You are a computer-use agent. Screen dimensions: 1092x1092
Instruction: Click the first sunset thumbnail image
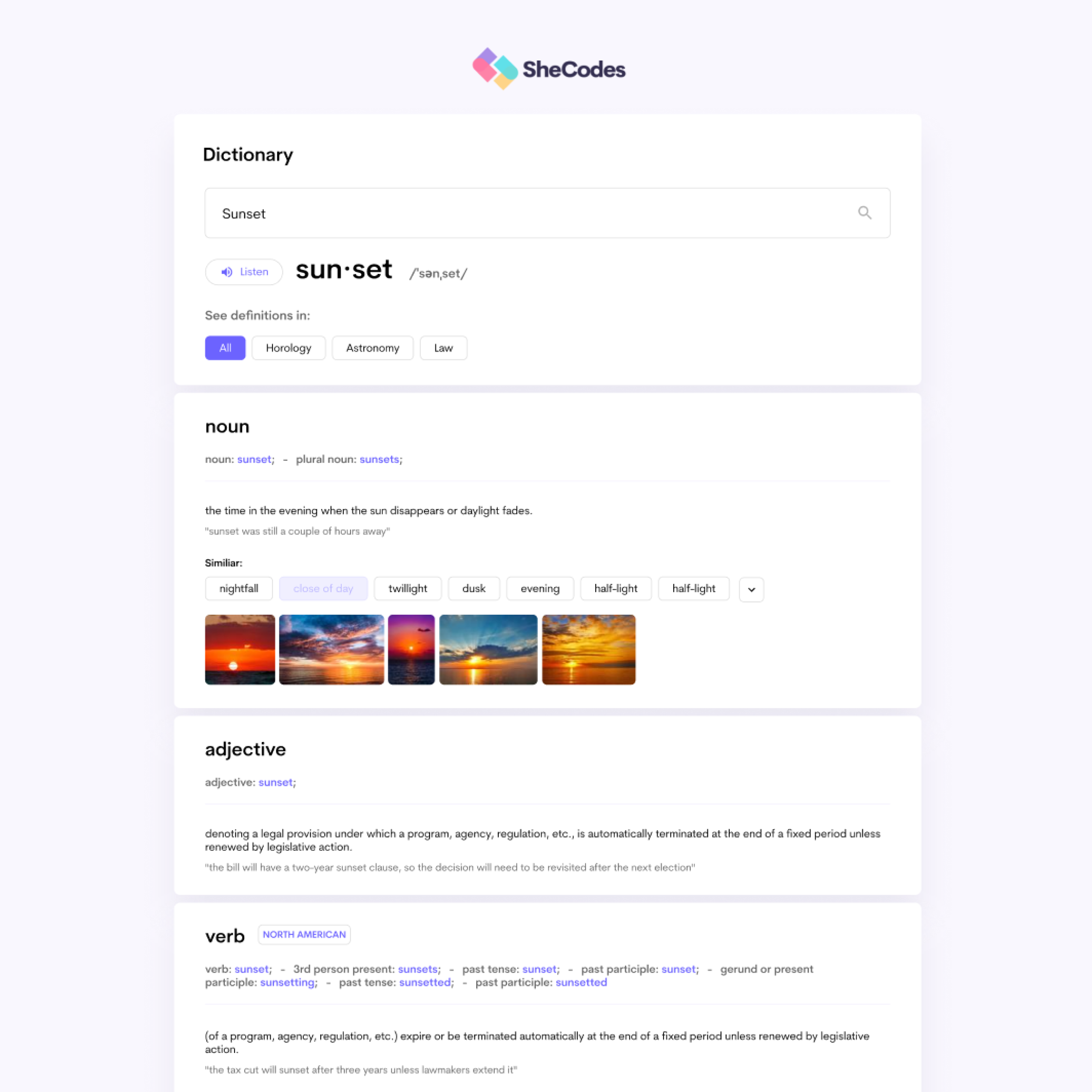point(239,649)
